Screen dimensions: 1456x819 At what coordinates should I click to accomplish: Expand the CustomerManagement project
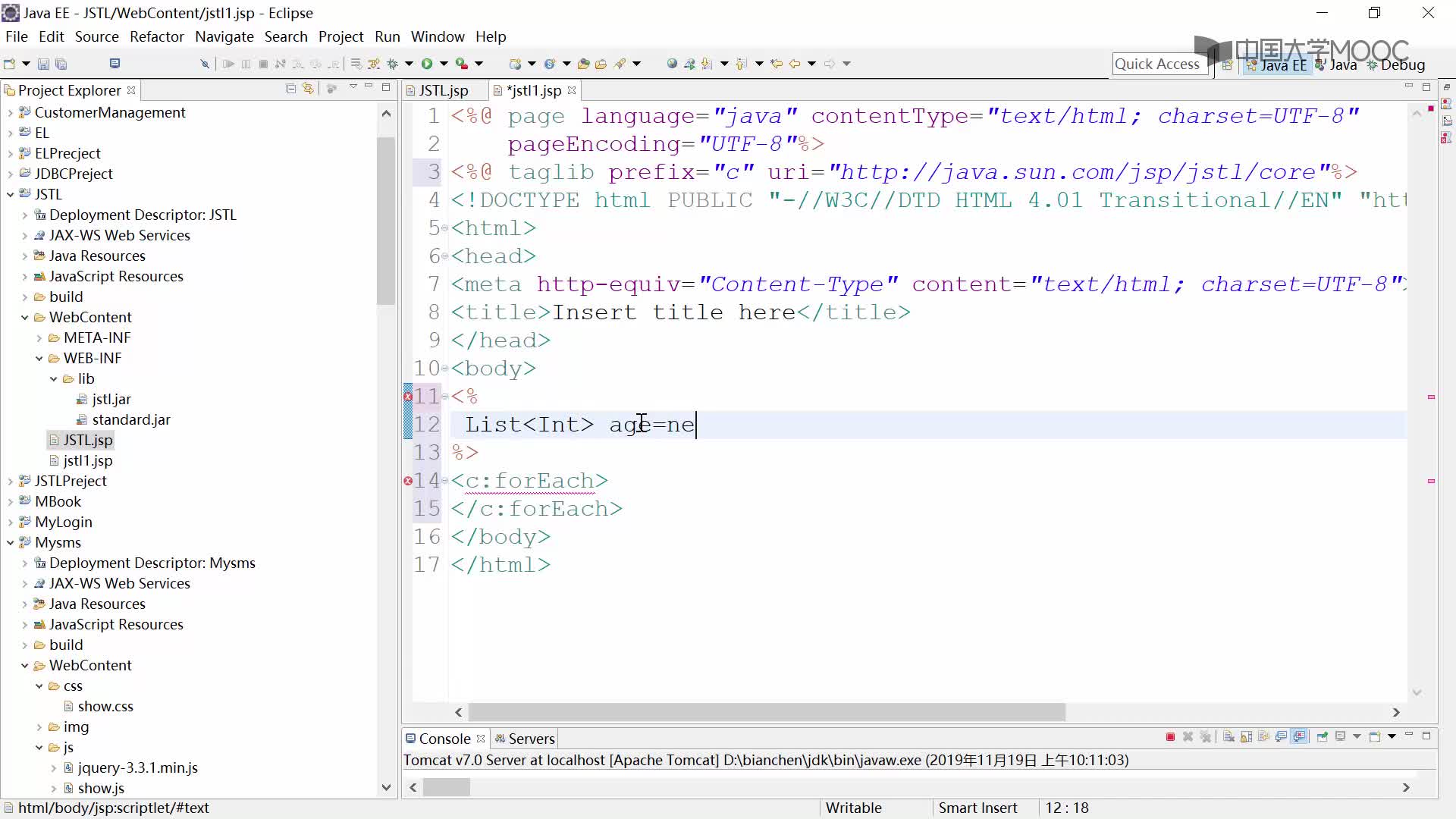point(11,112)
